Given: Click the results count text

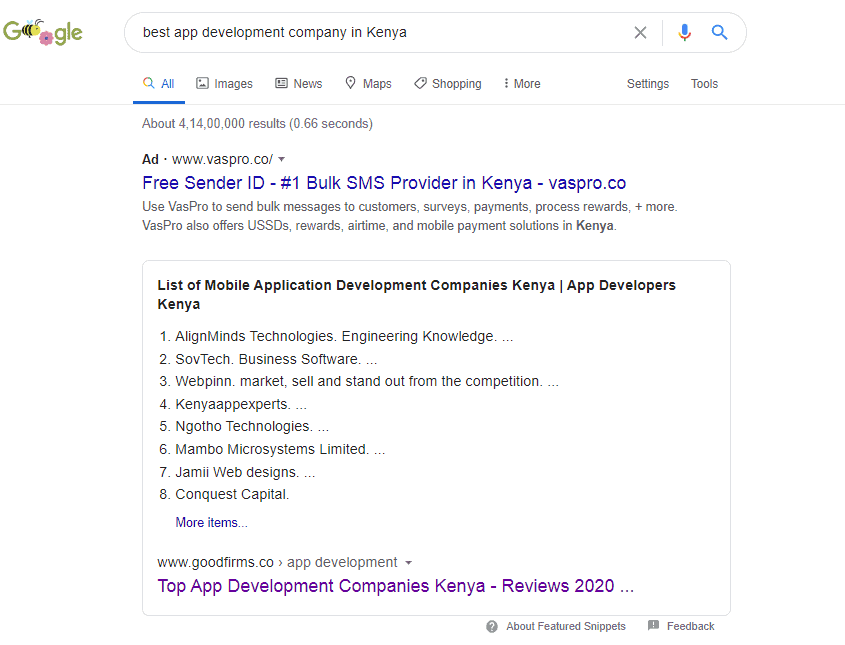Looking at the screenshot, I should 257,124.
